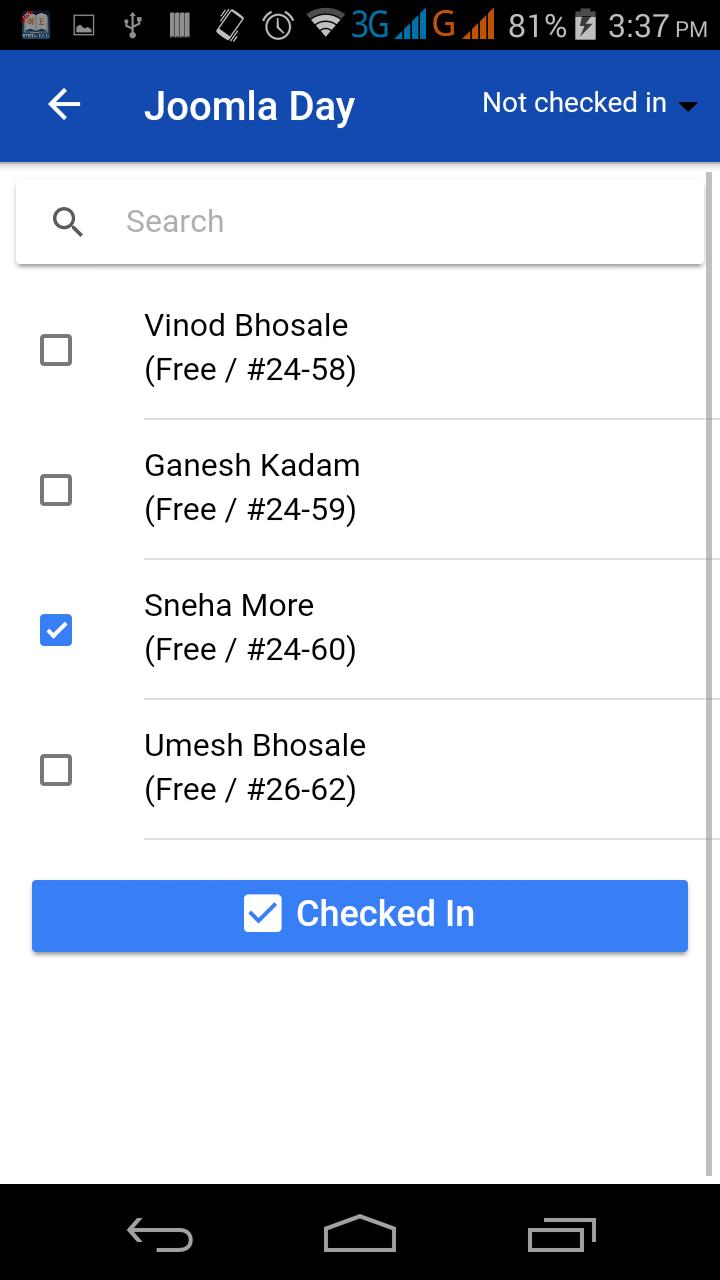Check the box for Ganesh Kadam

[56, 490]
